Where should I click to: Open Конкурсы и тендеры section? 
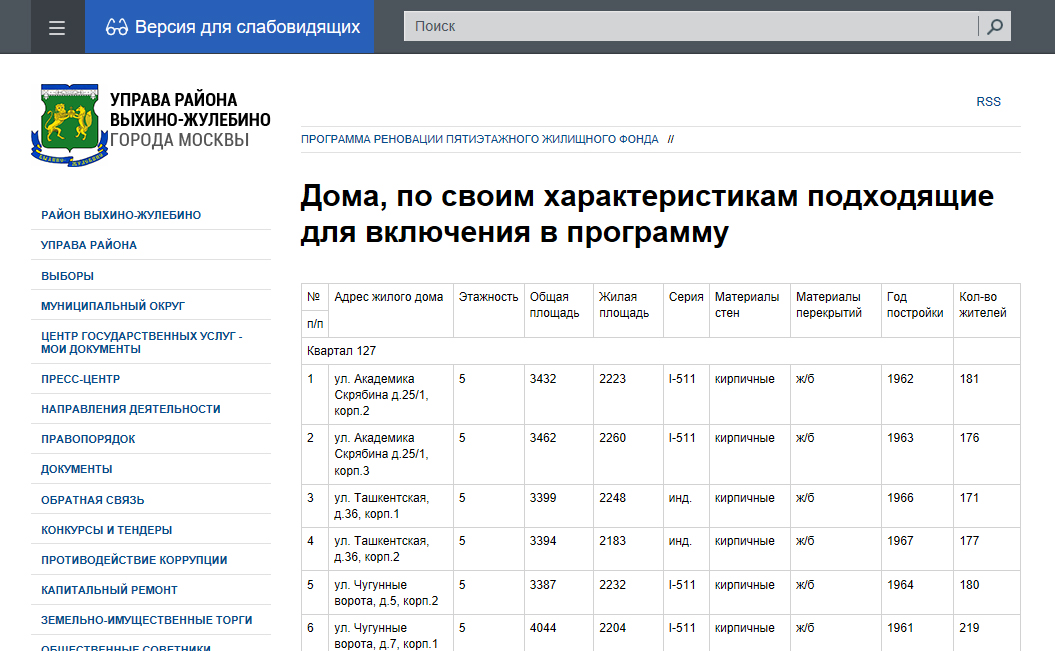(106, 530)
